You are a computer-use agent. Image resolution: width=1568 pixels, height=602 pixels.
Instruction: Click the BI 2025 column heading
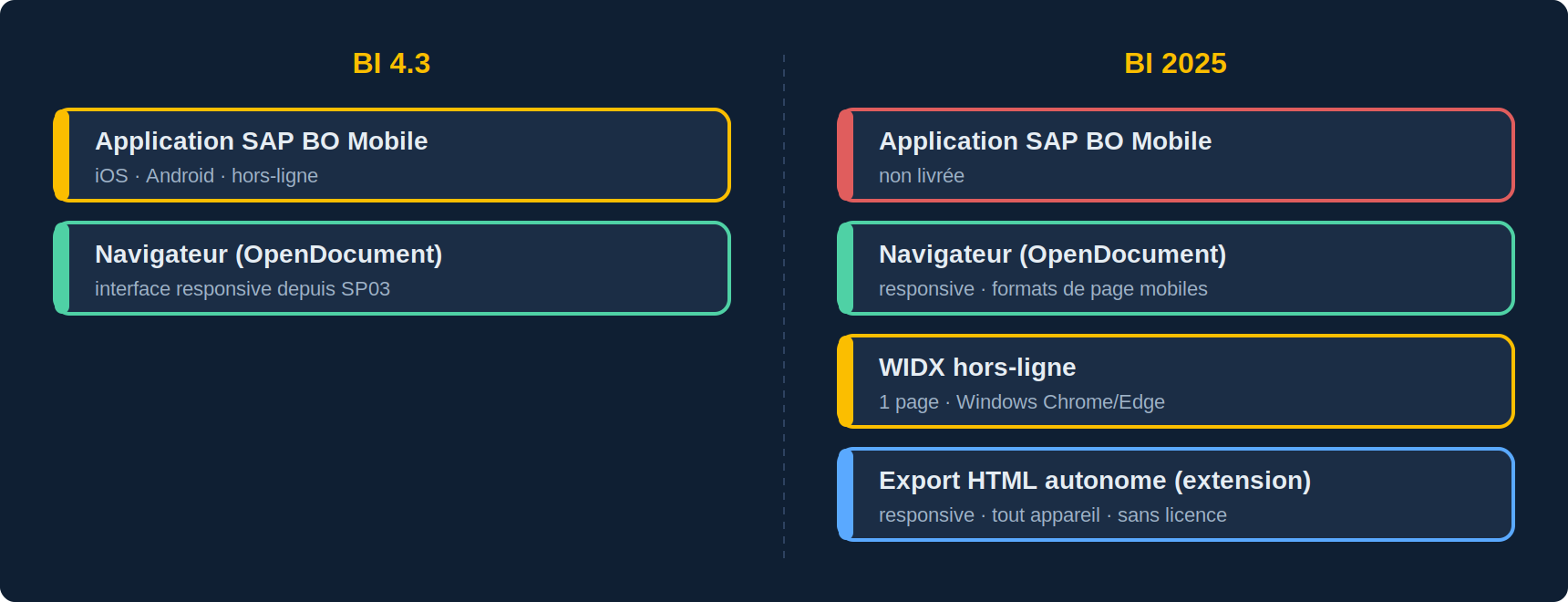(1175, 63)
